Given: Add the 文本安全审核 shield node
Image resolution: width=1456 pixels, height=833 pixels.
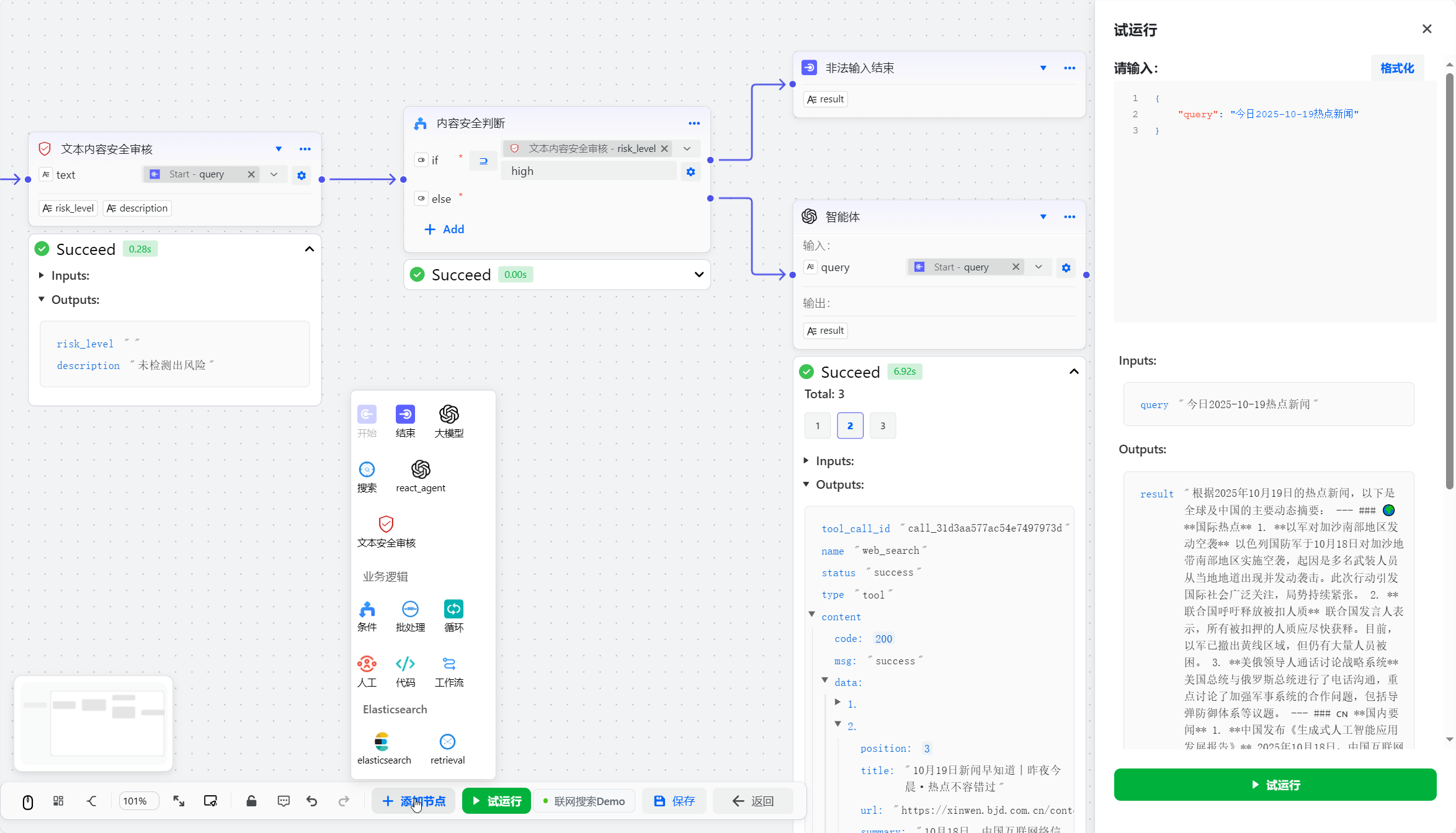Looking at the screenshot, I should click(386, 524).
